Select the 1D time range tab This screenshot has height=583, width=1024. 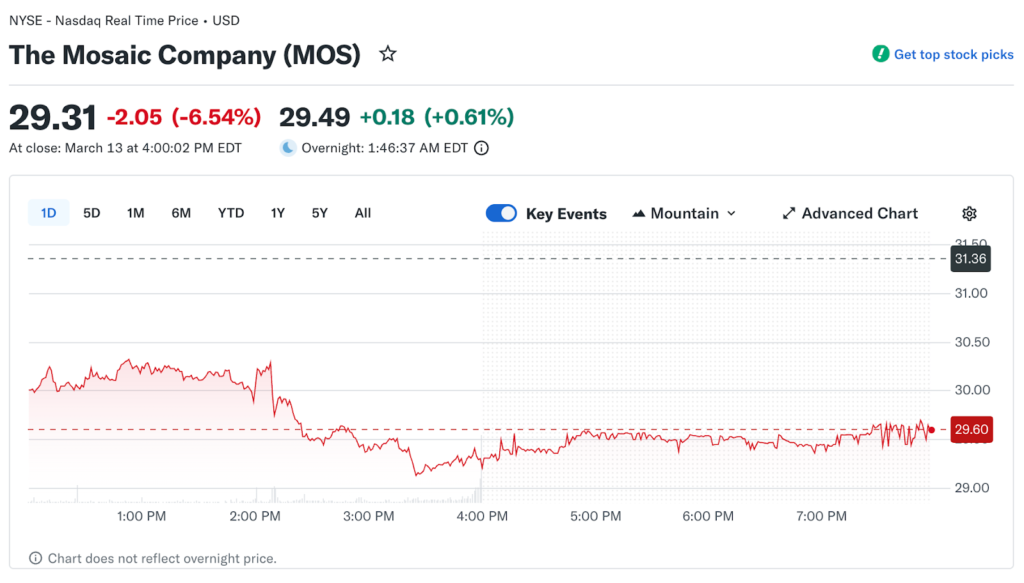48,213
